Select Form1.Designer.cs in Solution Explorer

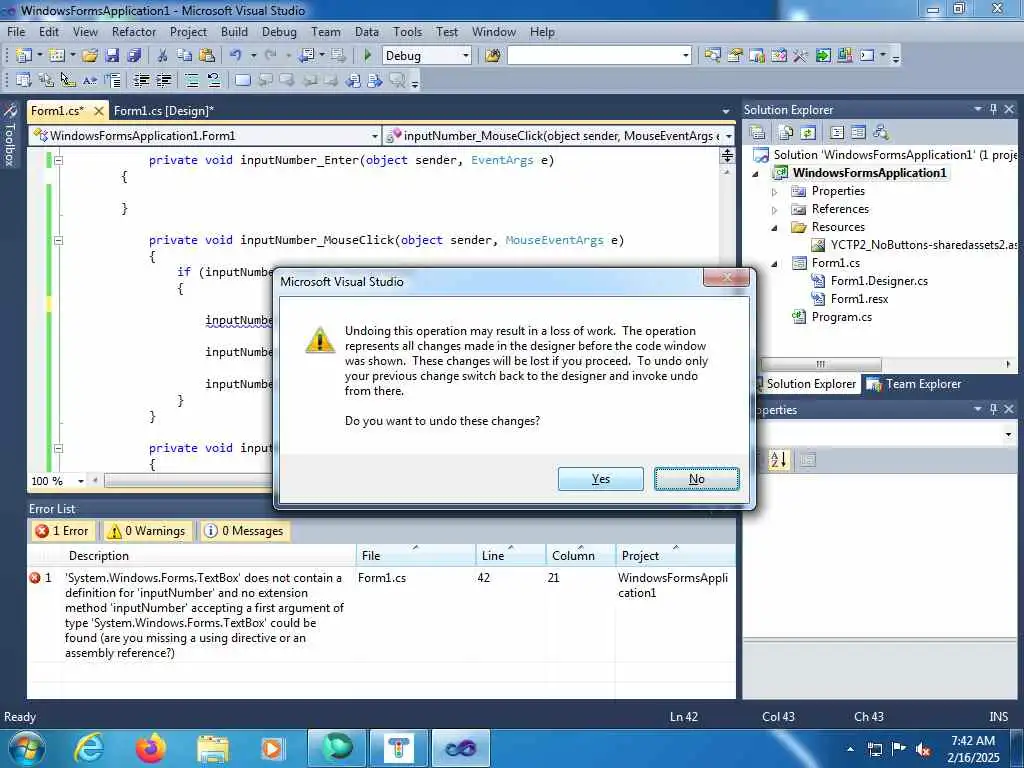coord(879,281)
